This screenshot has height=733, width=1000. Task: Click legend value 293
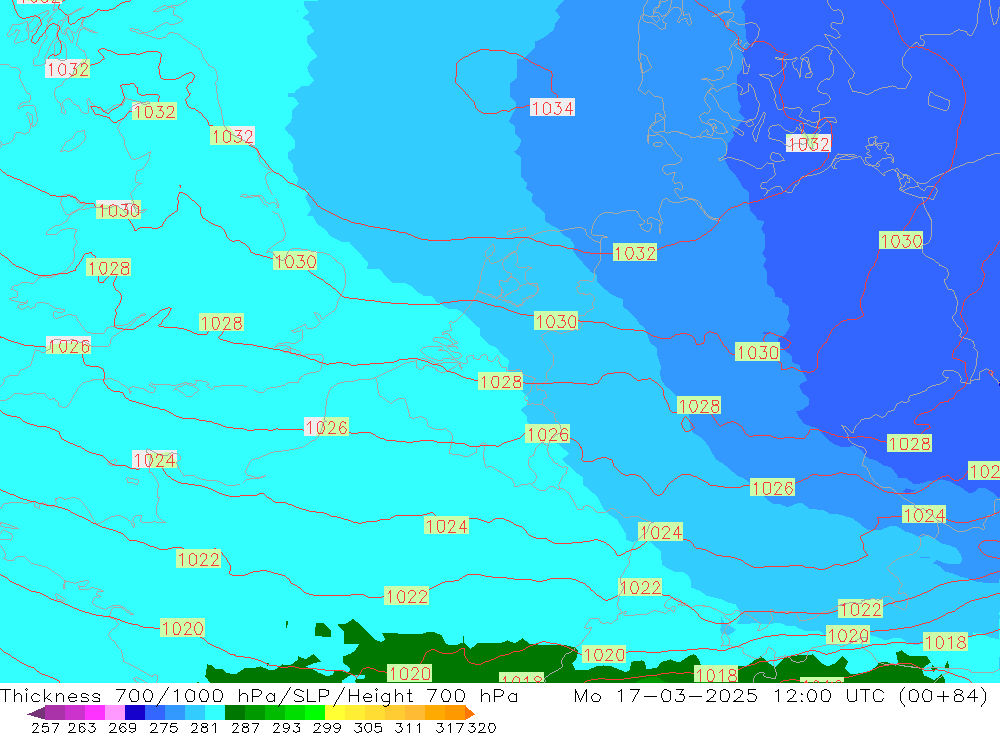click(286, 727)
